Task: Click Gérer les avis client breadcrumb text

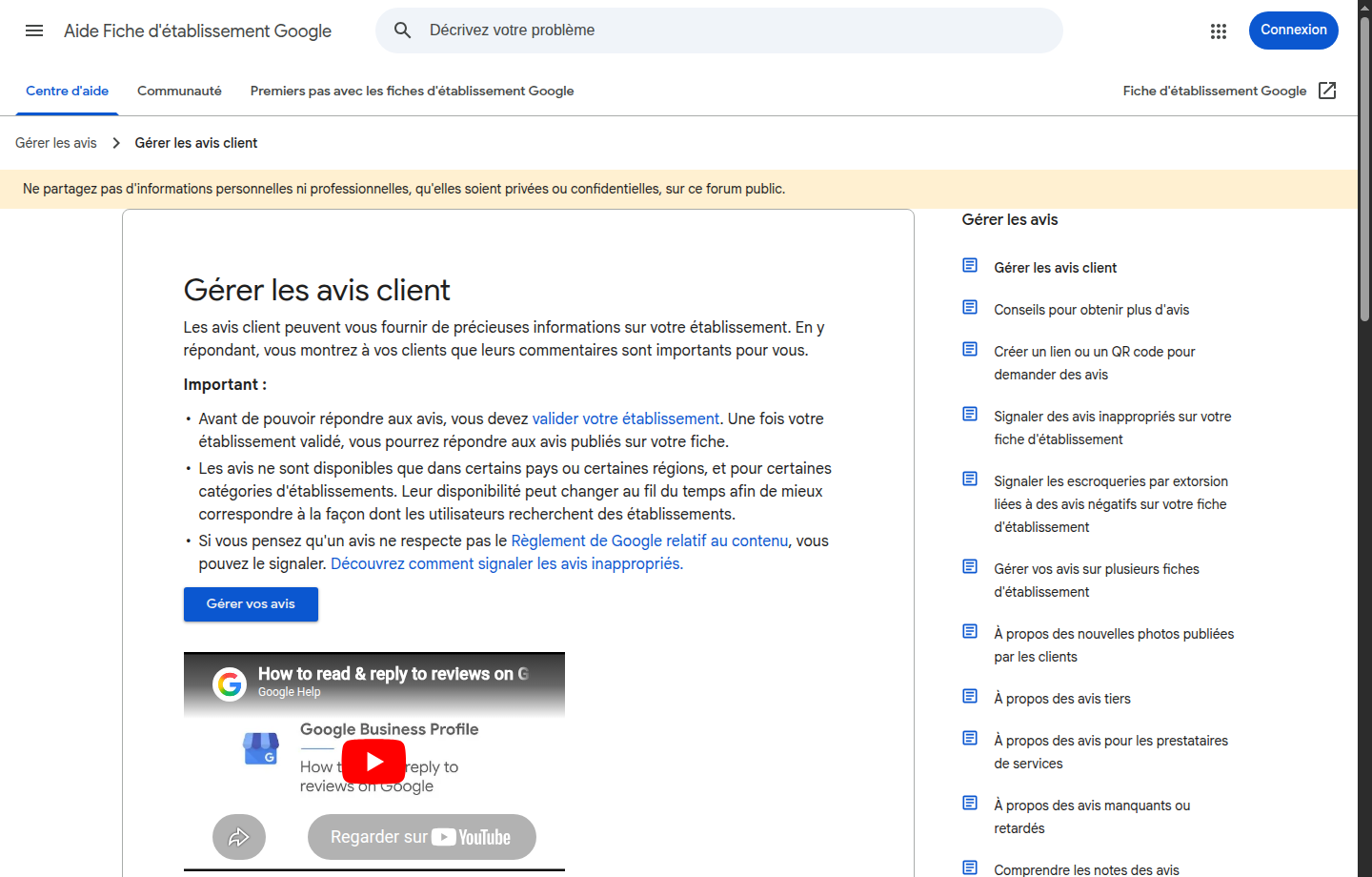Action: (x=196, y=143)
